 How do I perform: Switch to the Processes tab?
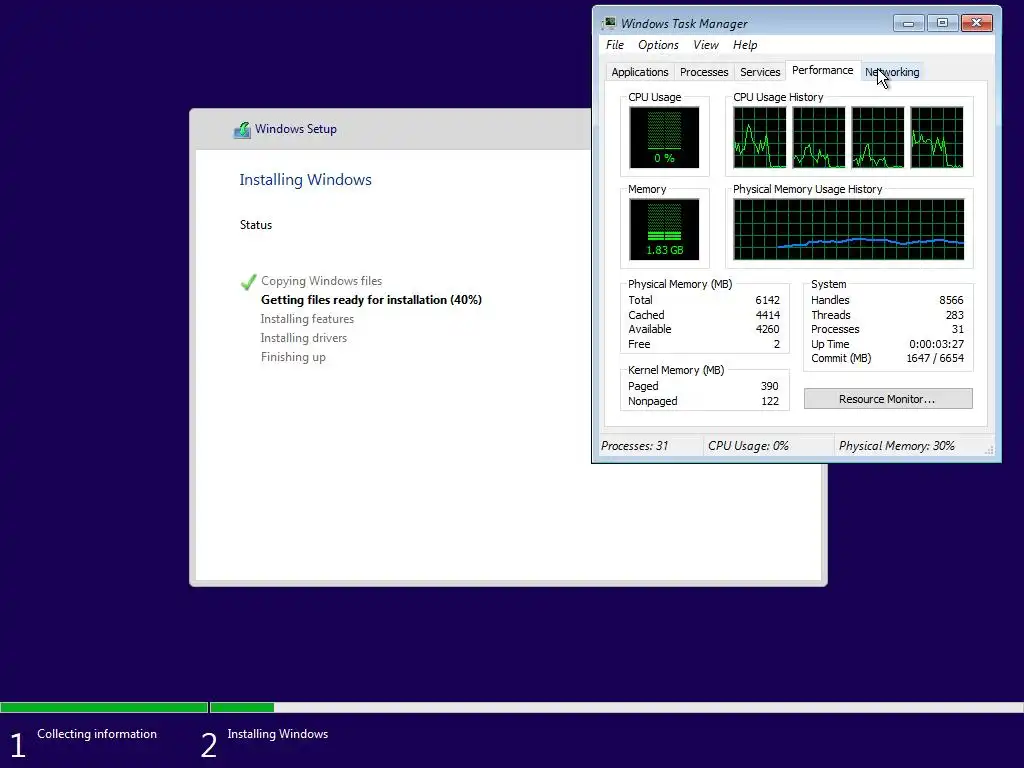tap(703, 72)
